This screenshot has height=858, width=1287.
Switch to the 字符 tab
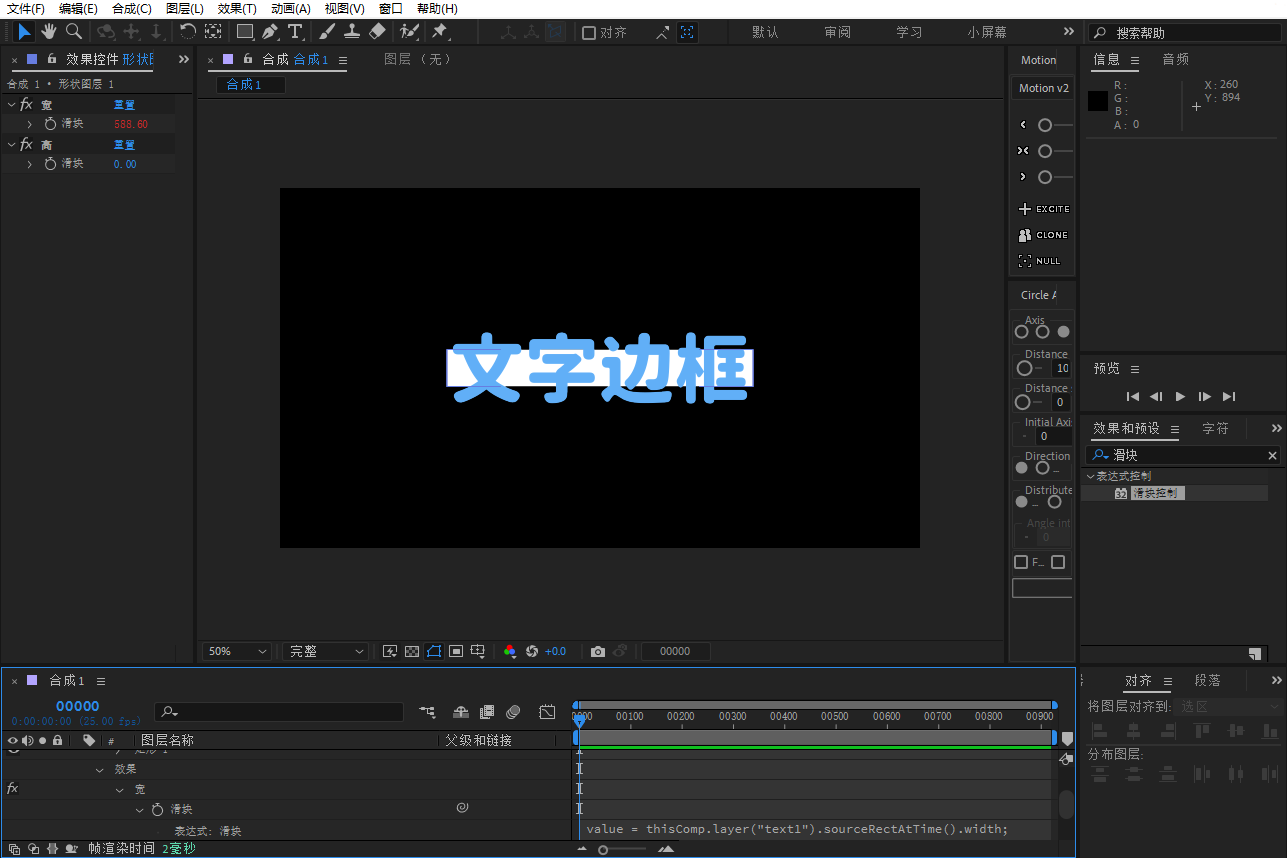[x=1215, y=428]
